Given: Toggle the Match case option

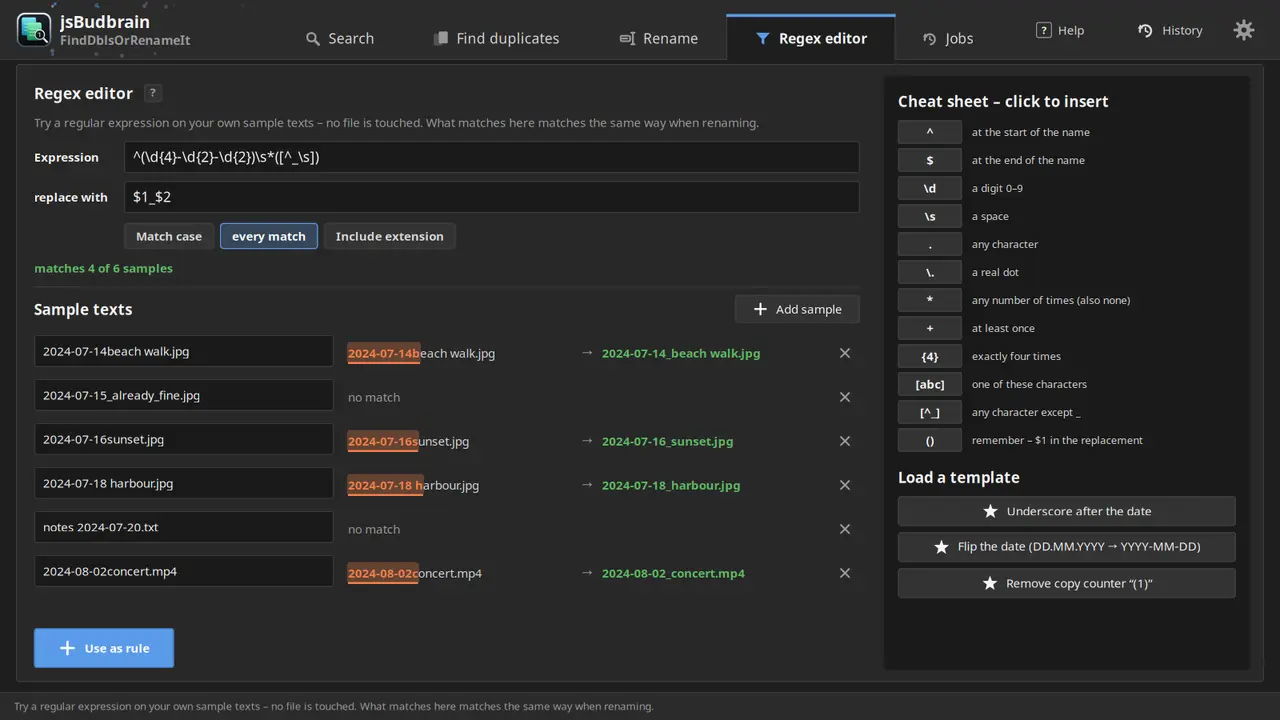Looking at the screenshot, I should coord(169,236).
